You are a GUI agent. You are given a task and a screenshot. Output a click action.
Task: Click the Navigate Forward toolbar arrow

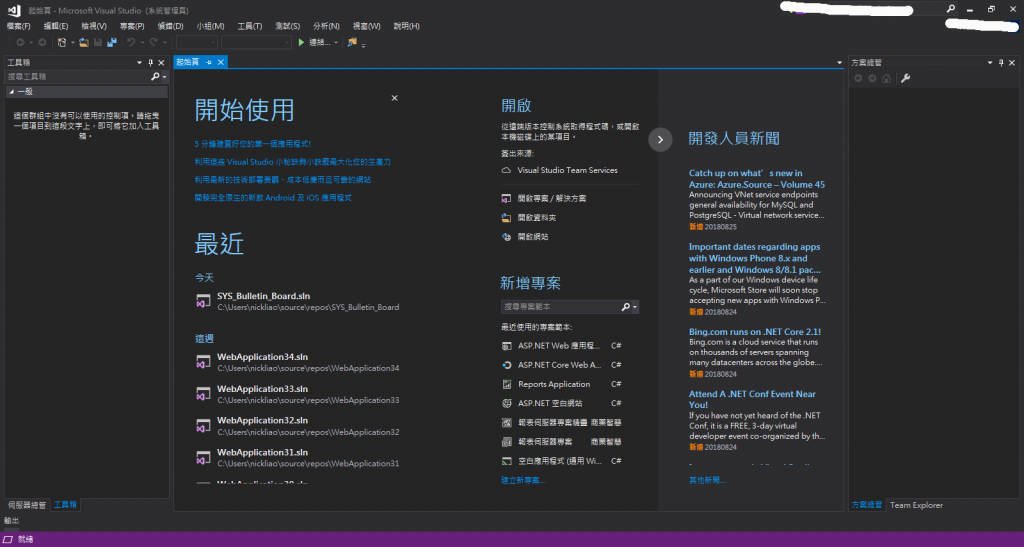pyautogui.click(x=42, y=42)
